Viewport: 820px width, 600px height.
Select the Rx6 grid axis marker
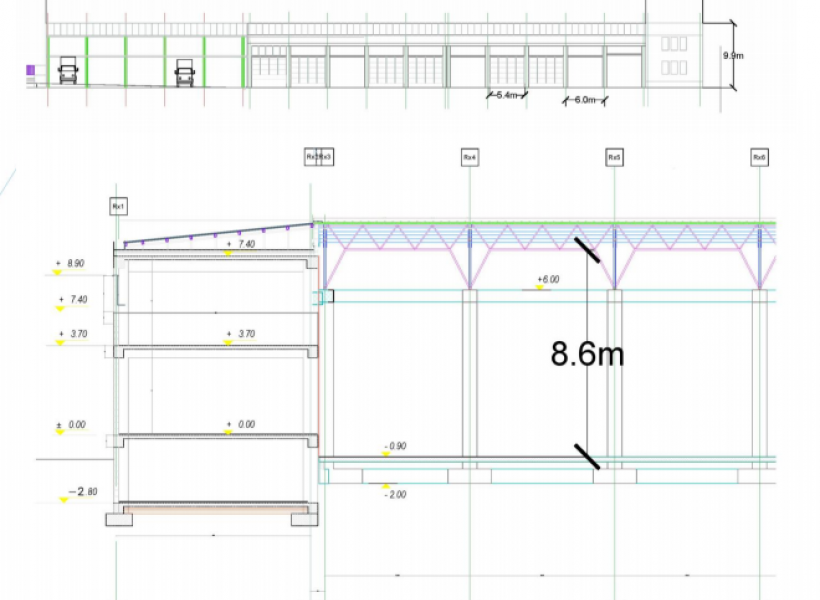[760, 157]
